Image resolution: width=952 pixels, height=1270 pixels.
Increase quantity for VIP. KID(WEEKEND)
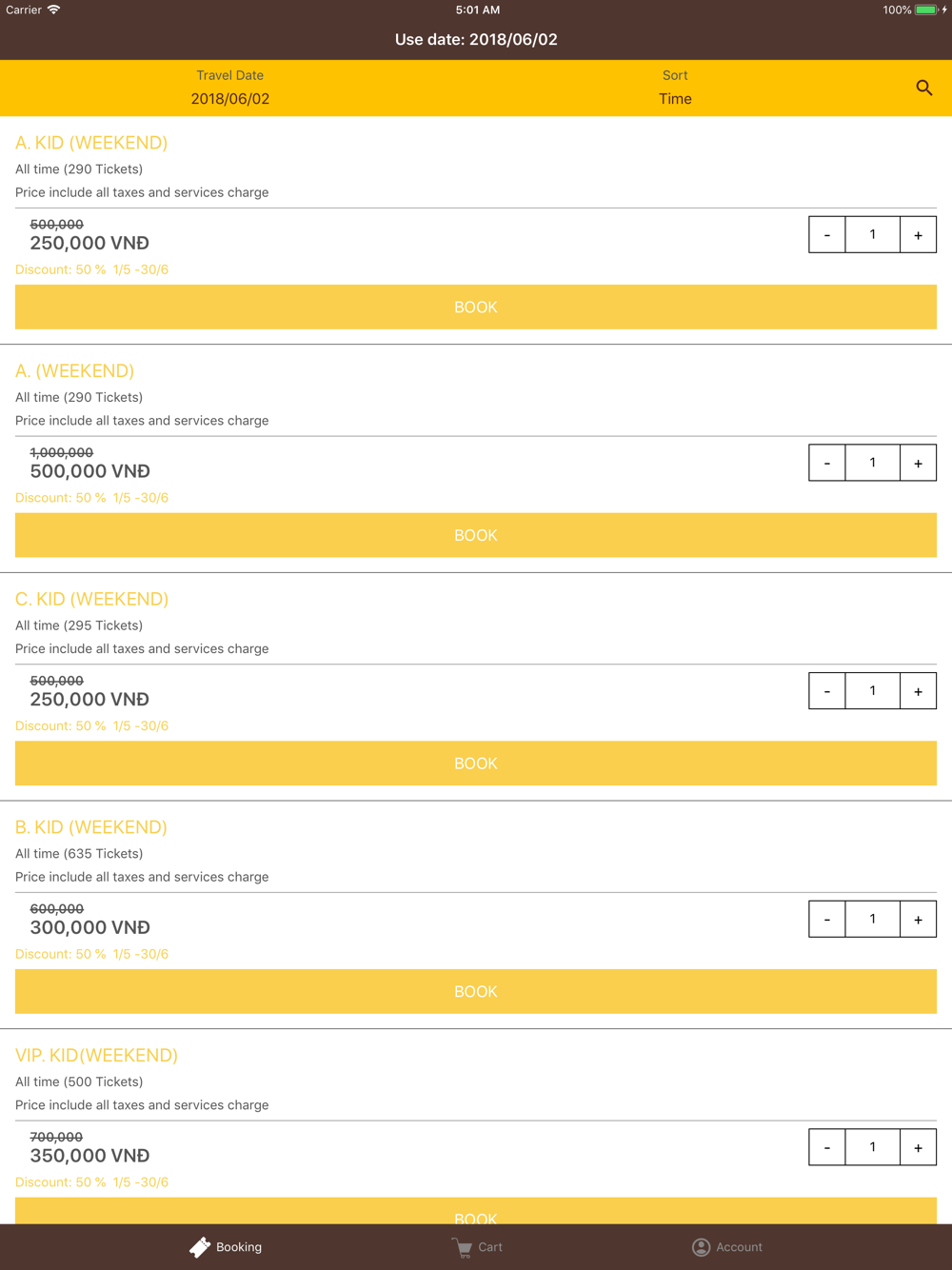point(918,1147)
